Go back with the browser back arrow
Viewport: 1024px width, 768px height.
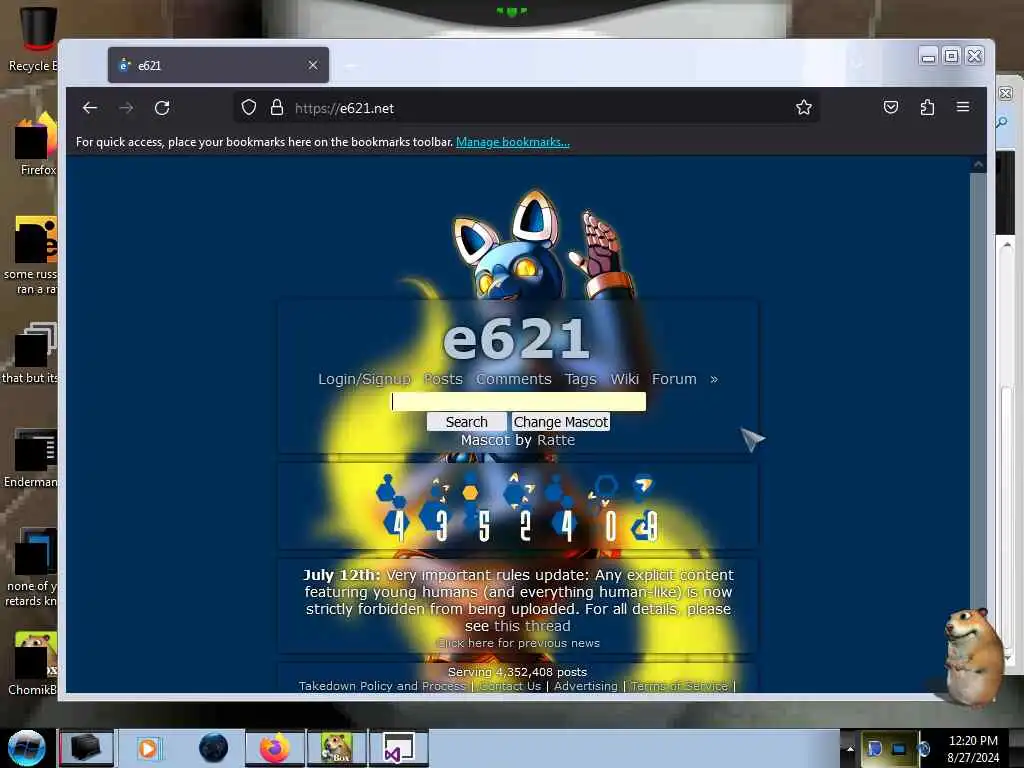[90, 108]
